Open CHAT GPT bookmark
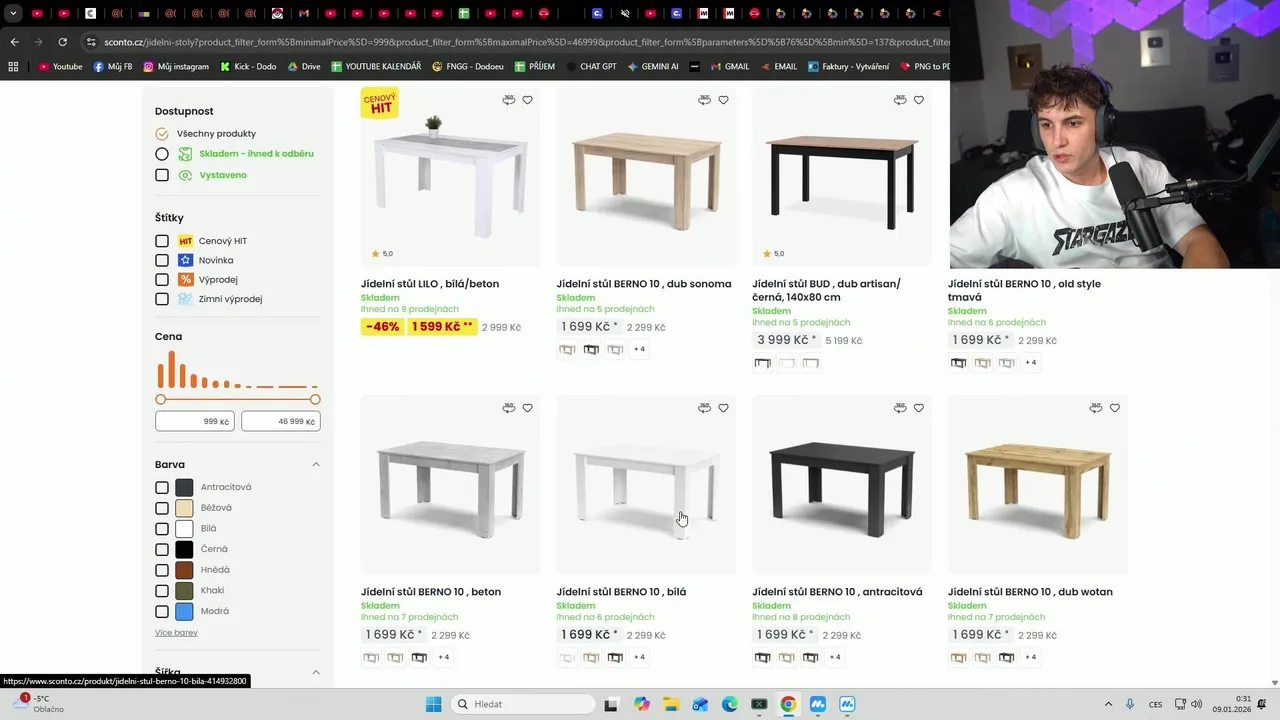The image size is (1280, 720). [589, 66]
